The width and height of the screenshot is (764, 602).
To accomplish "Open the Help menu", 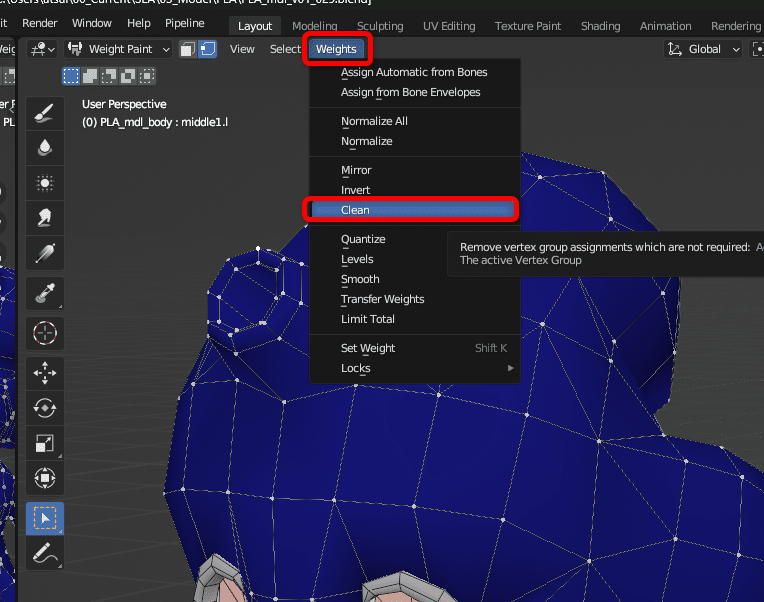I will pyautogui.click(x=139, y=23).
